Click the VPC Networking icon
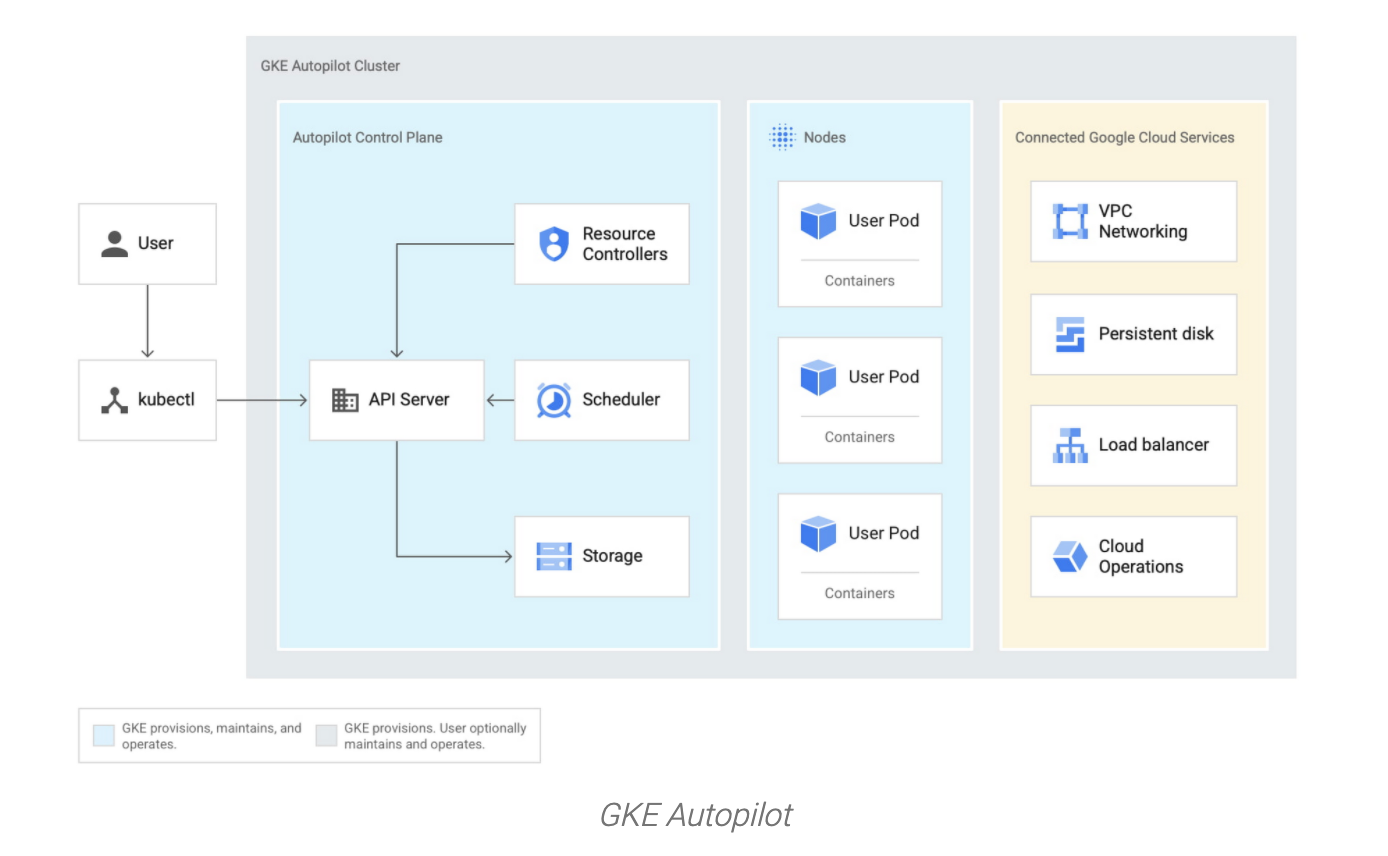Viewport: 1388px width, 856px height. click(1070, 221)
